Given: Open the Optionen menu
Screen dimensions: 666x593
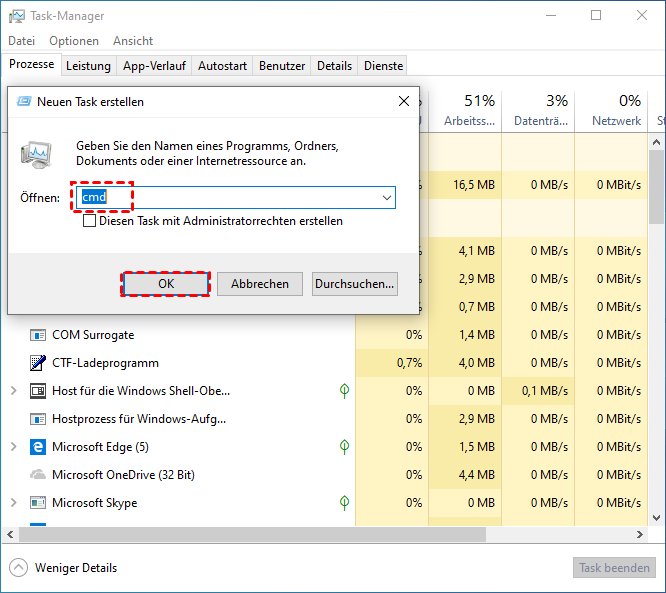Looking at the screenshot, I should pos(74,41).
